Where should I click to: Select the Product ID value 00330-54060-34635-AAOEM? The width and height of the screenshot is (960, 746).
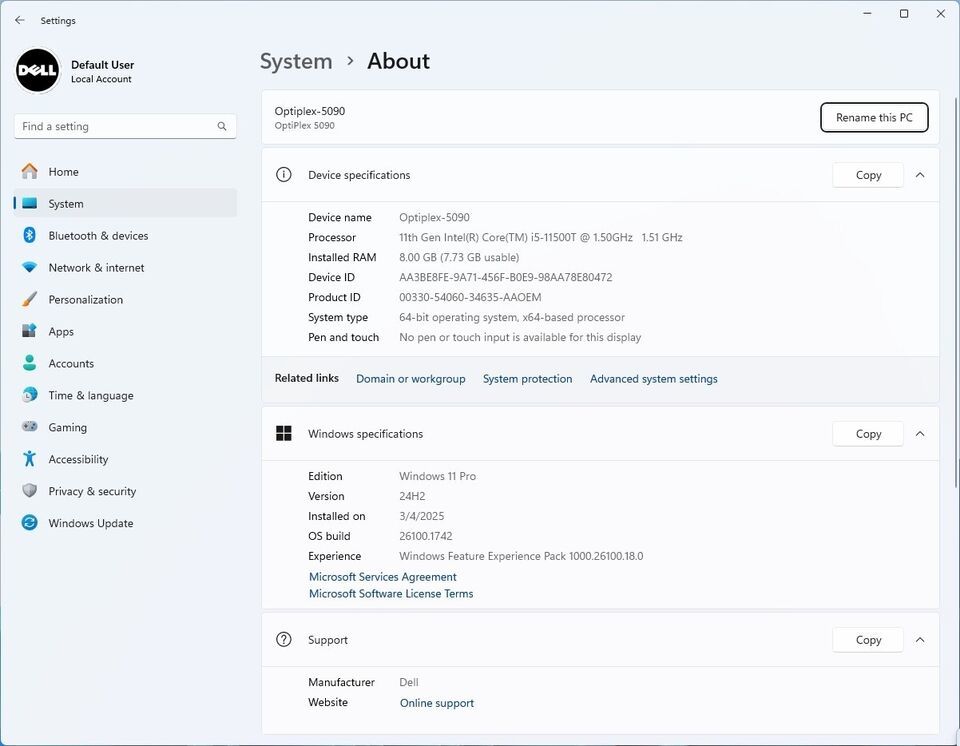pos(470,297)
